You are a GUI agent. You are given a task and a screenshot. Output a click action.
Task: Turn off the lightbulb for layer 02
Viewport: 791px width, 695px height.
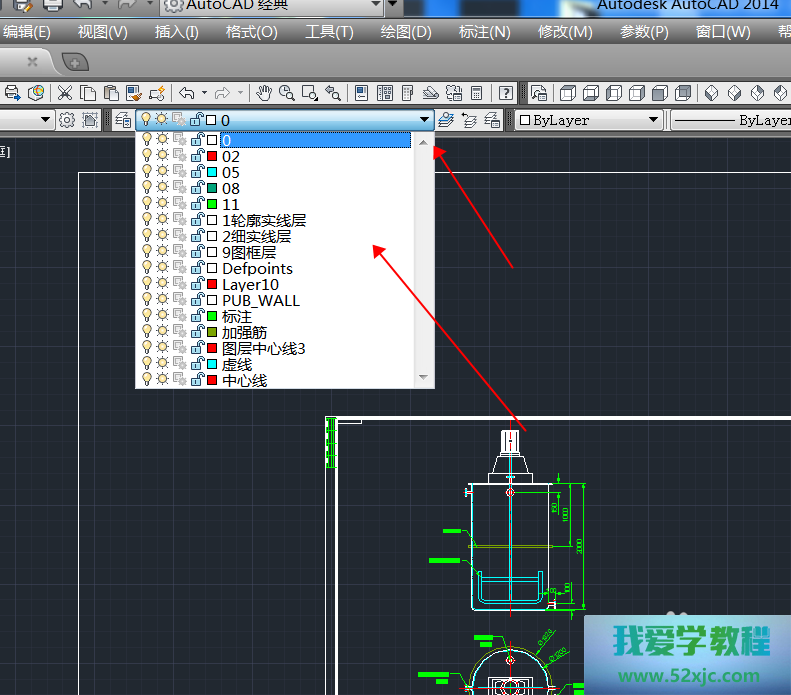(146, 157)
